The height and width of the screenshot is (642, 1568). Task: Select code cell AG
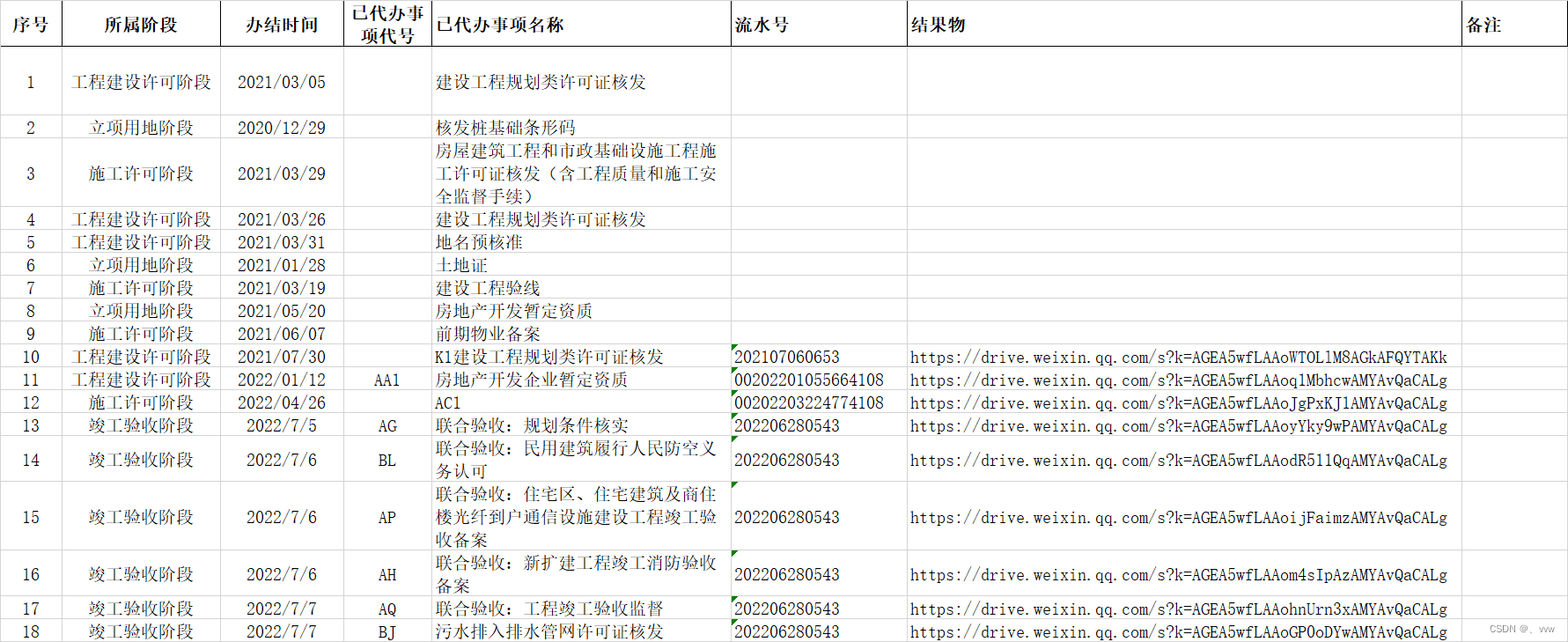point(387,424)
